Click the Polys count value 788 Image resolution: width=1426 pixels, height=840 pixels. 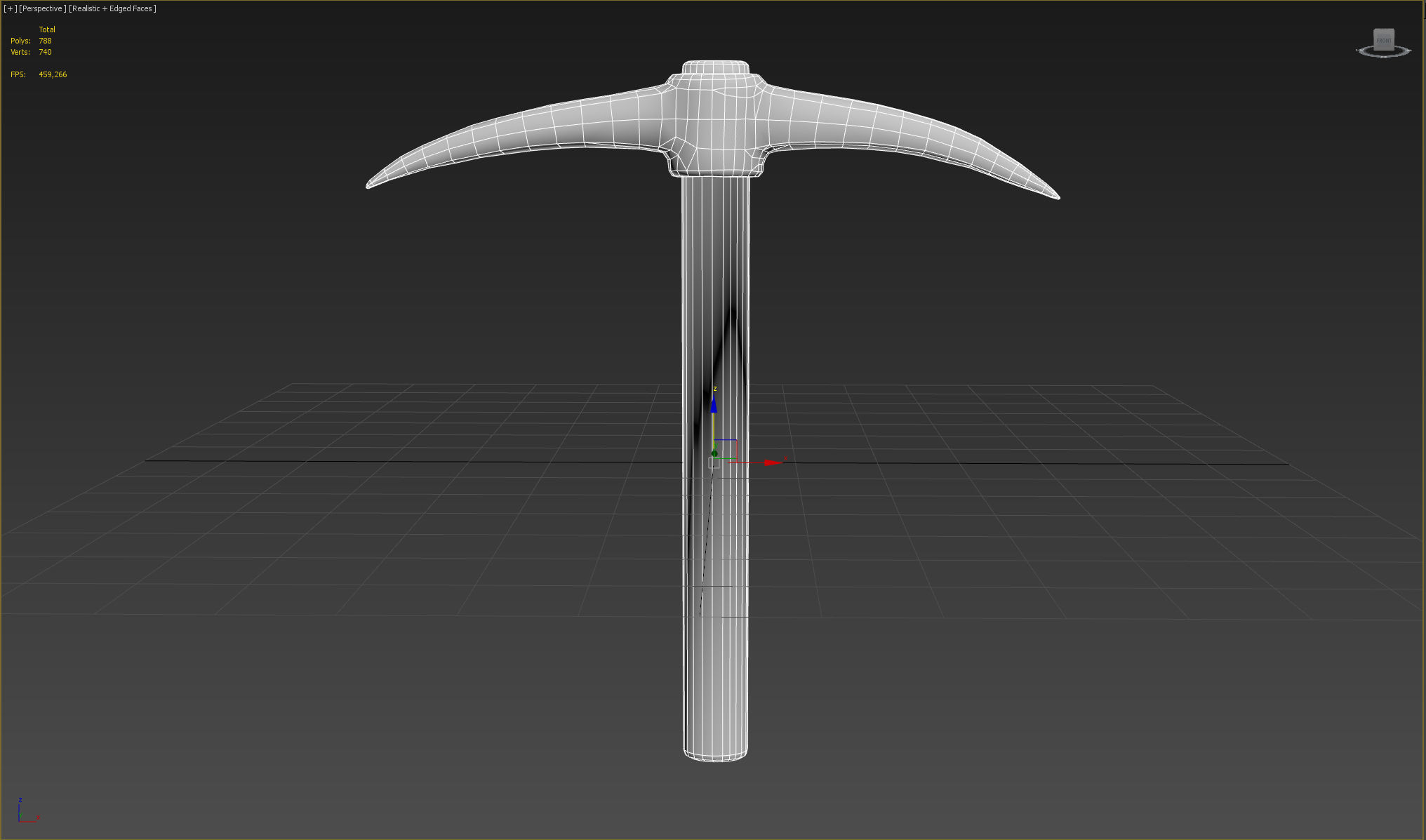click(45, 41)
